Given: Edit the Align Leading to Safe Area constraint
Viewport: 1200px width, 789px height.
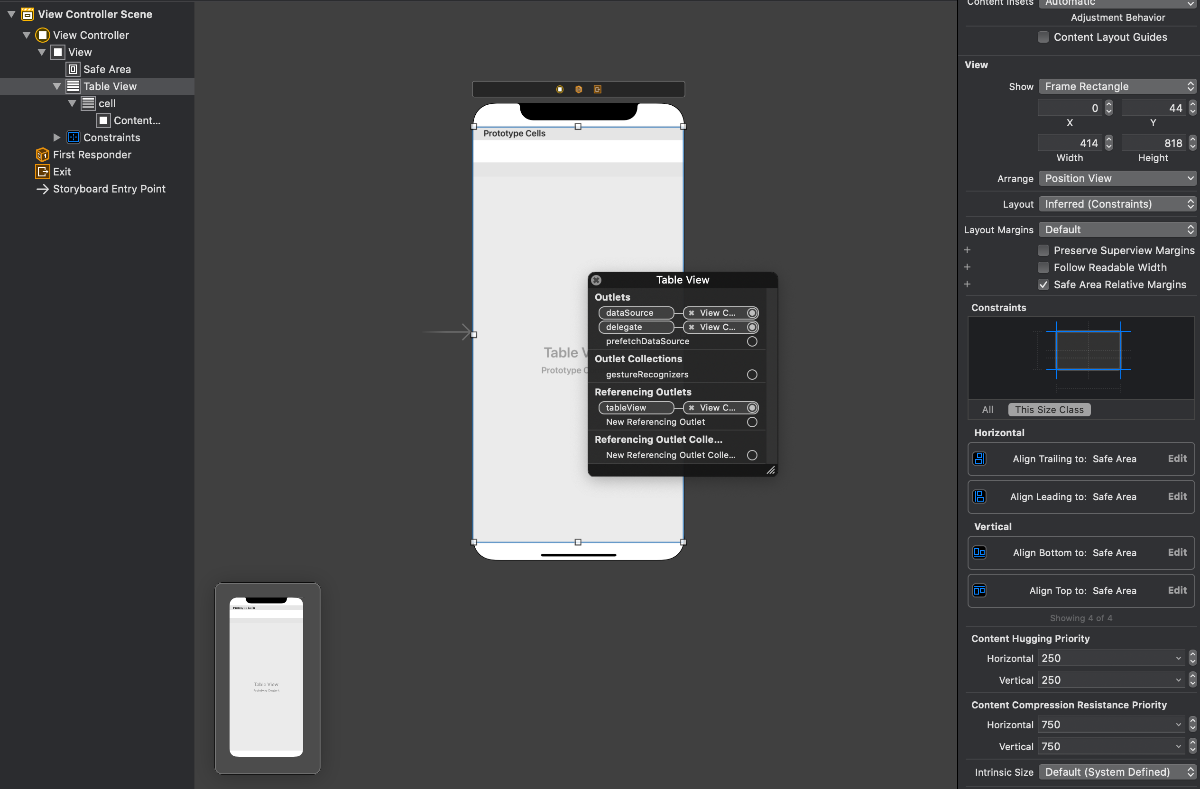Looking at the screenshot, I should 1178,497.
